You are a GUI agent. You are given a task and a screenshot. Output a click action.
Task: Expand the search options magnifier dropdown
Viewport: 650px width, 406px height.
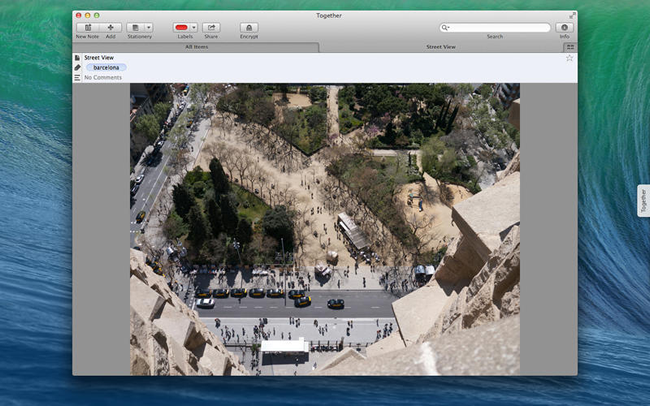[x=447, y=28]
